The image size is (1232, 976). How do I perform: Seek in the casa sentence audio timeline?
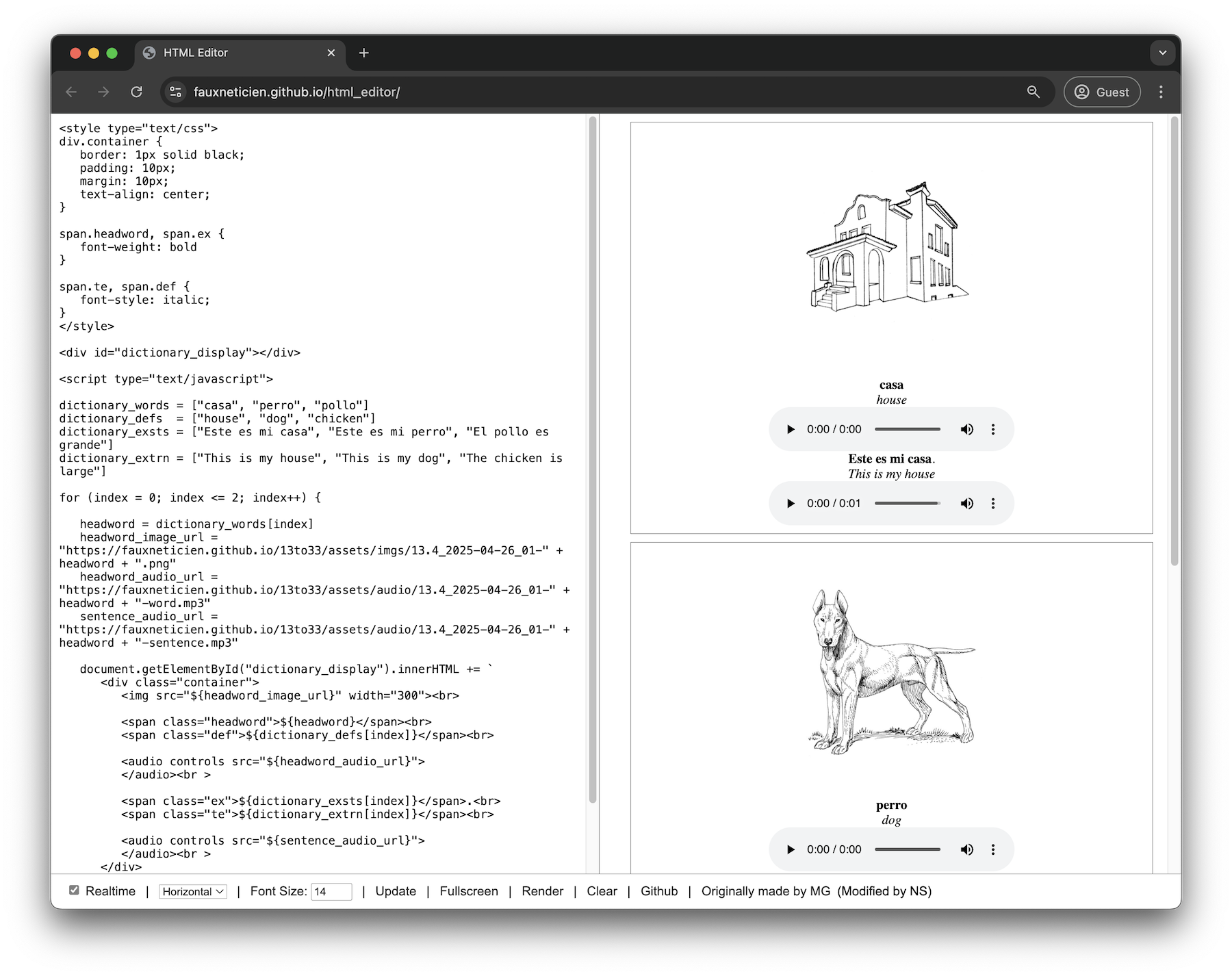point(908,503)
